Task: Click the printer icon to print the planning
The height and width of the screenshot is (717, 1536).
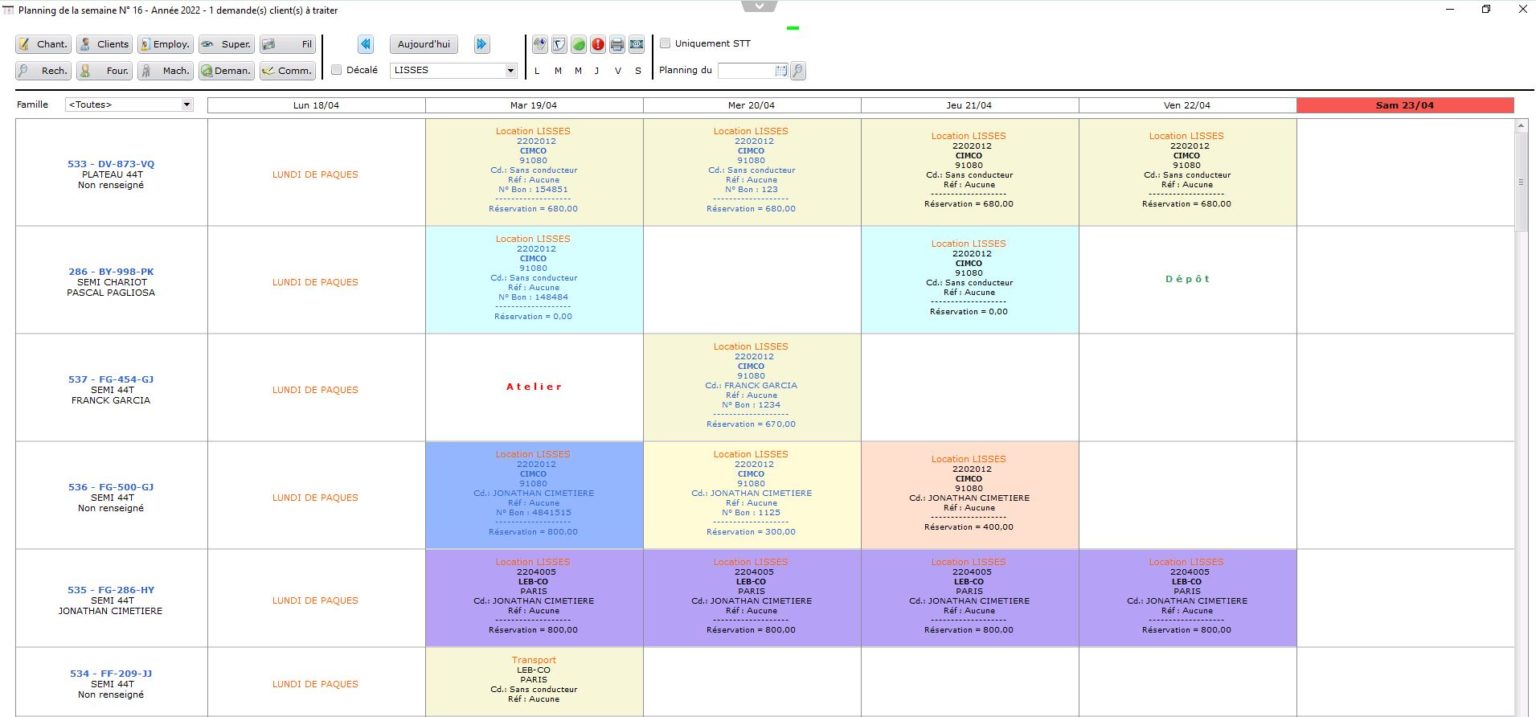Action: click(617, 44)
